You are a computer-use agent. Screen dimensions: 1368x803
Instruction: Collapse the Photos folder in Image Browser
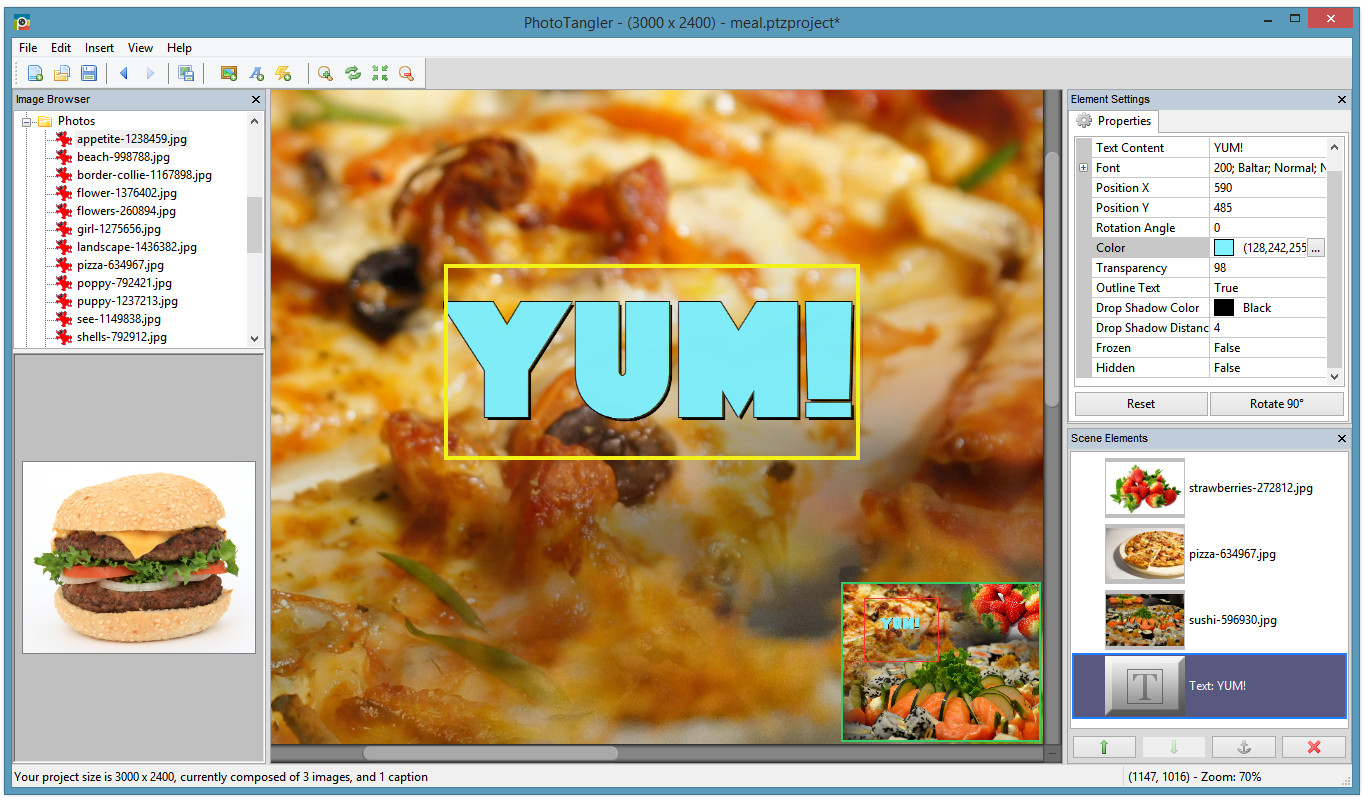point(27,120)
